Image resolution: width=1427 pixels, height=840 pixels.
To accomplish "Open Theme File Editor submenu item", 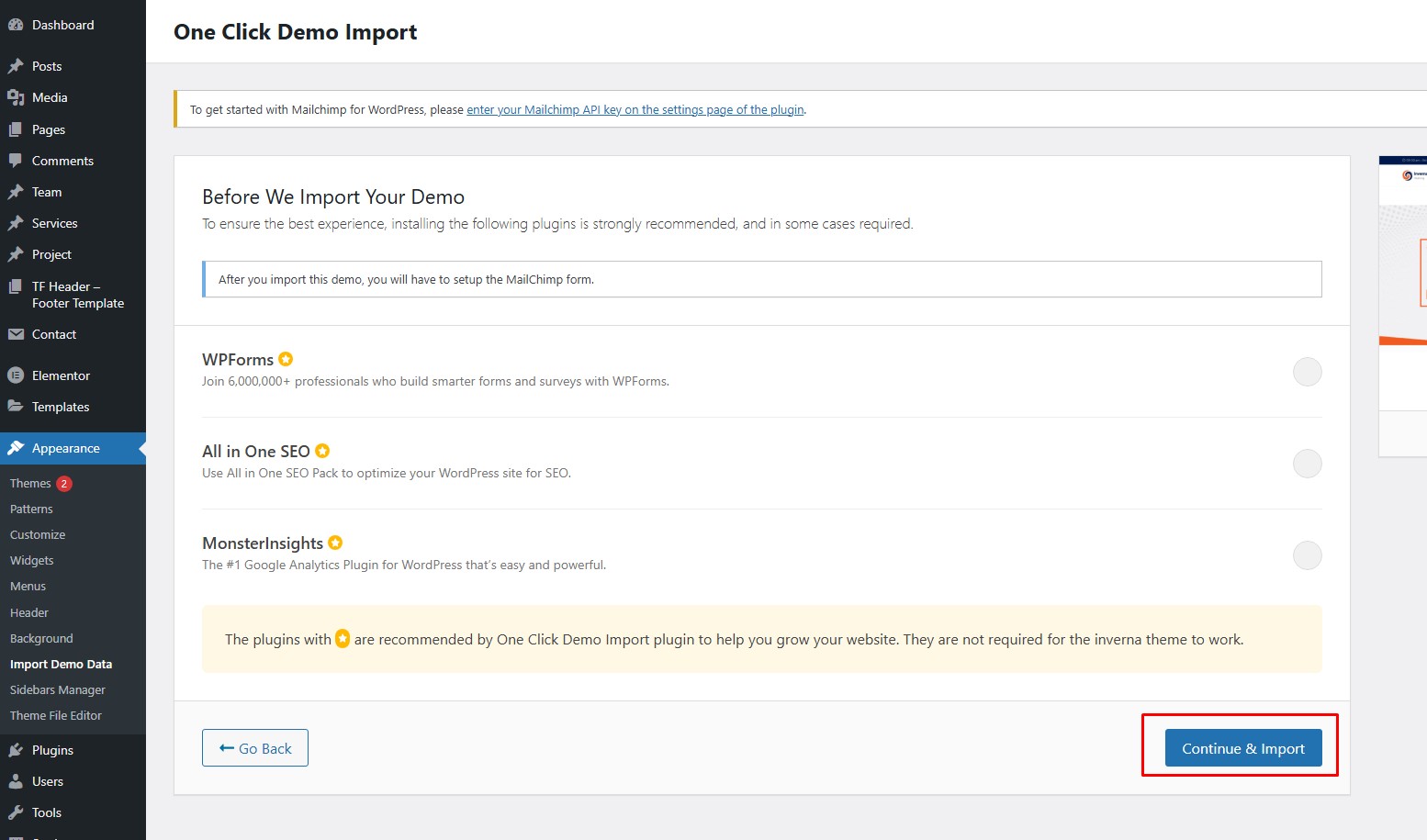I will 56,716.
